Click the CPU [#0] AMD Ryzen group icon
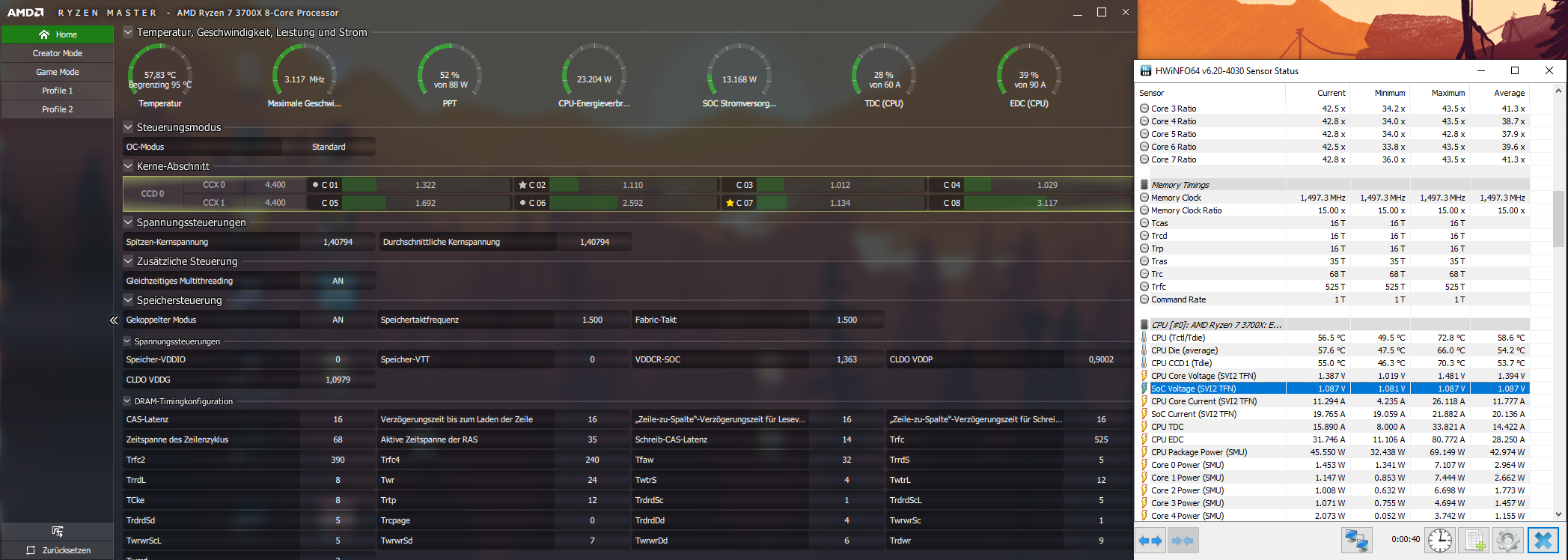1568x560 pixels. [1144, 325]
